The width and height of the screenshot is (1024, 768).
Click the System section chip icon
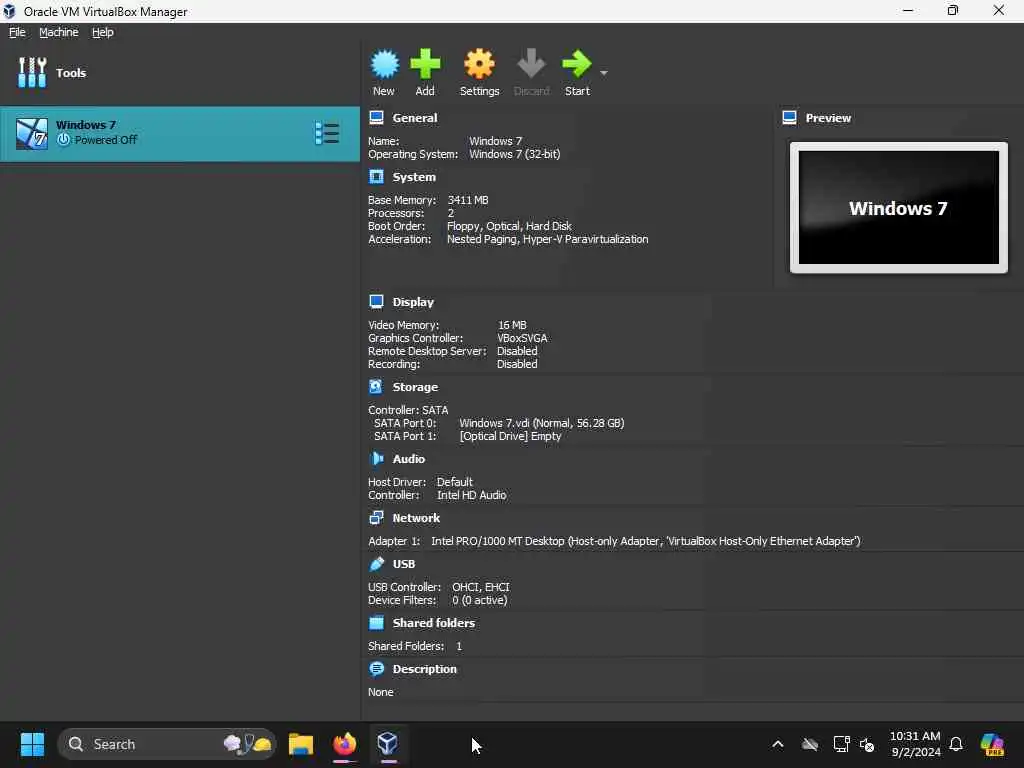(x=376, y=177)
